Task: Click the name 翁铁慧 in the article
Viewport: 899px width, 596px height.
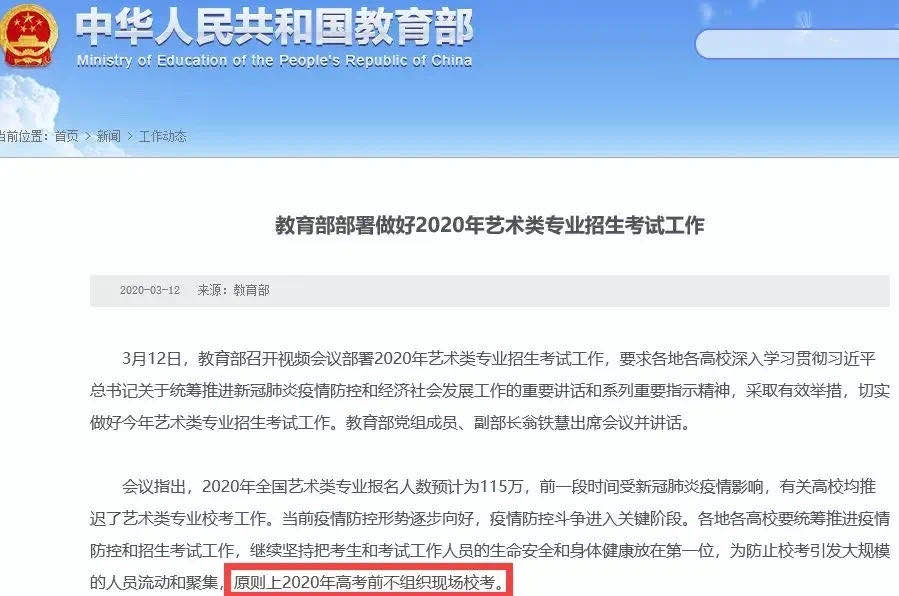Action: tap(556, 423)
